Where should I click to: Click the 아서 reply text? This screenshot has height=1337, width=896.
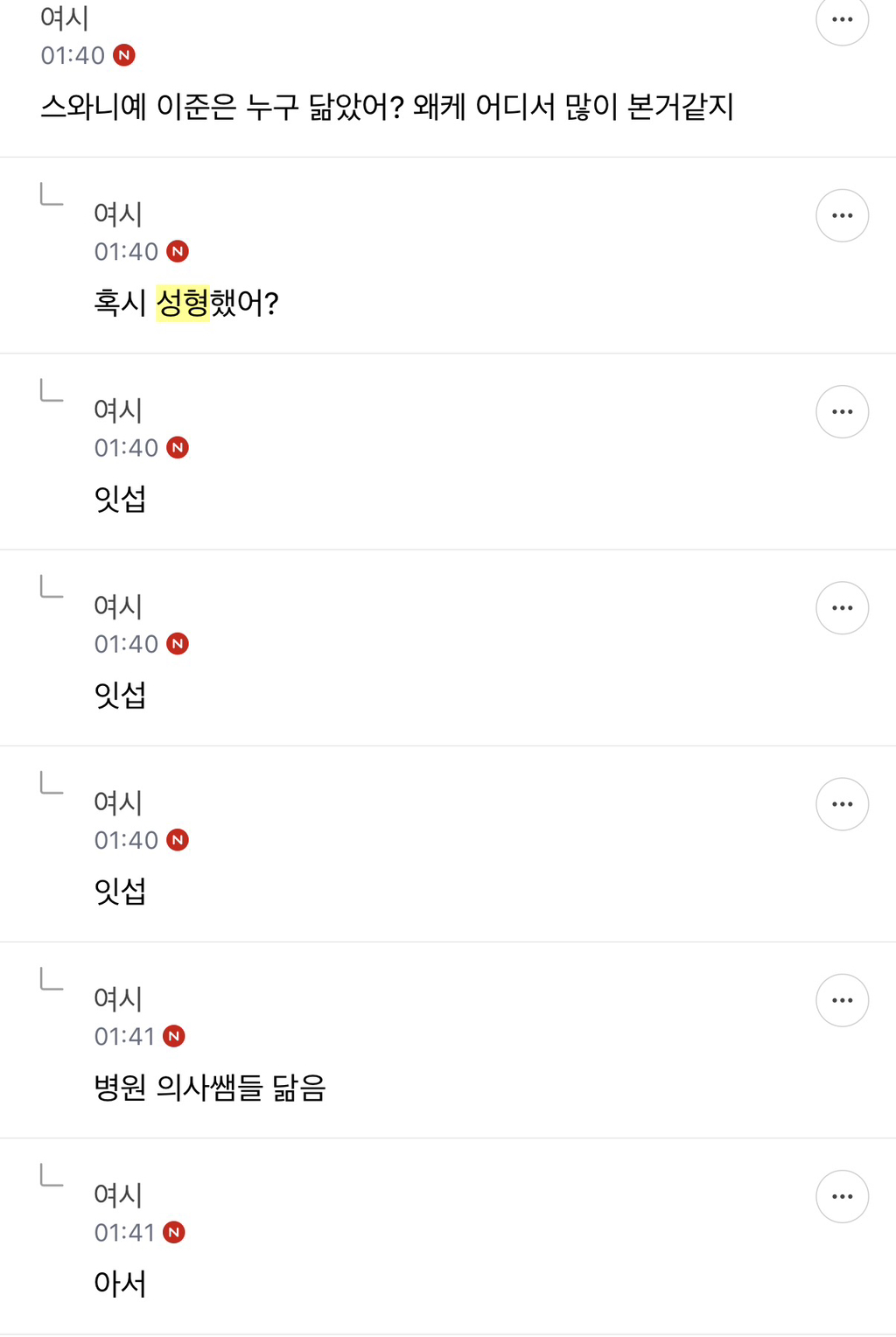120,1284
